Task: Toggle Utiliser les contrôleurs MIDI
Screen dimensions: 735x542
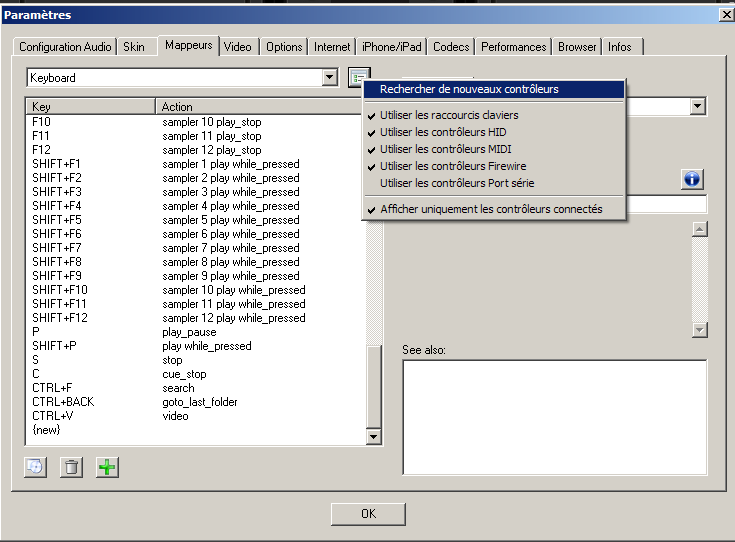Action: coord(446,149)
